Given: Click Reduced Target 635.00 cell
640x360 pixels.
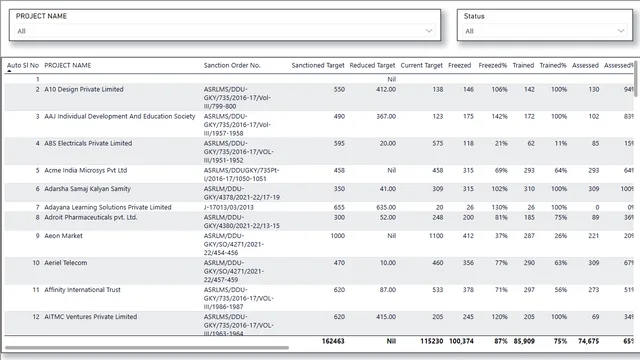Looking at the screenshot, I should [386, 207].
